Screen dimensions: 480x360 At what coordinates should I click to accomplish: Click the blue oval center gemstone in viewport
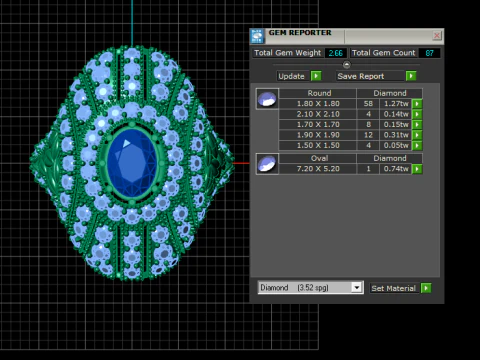click(x=132, y=163)
